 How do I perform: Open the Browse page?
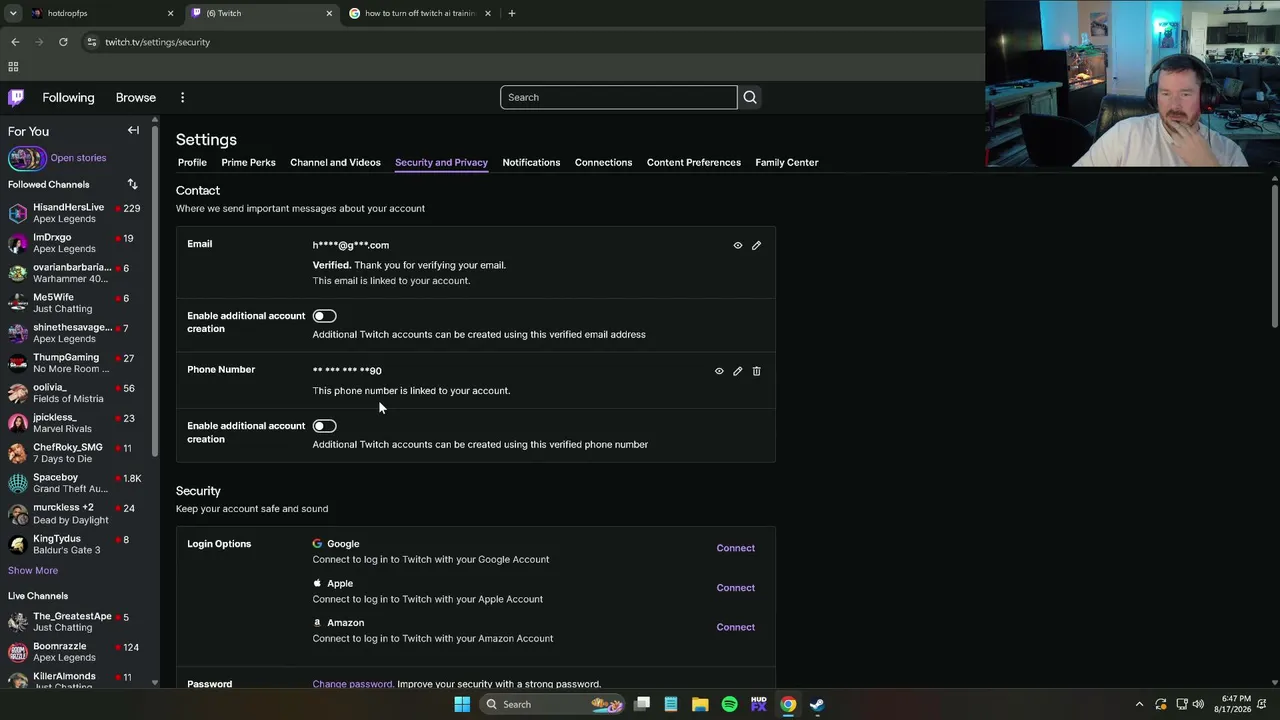tap(135, 97)
